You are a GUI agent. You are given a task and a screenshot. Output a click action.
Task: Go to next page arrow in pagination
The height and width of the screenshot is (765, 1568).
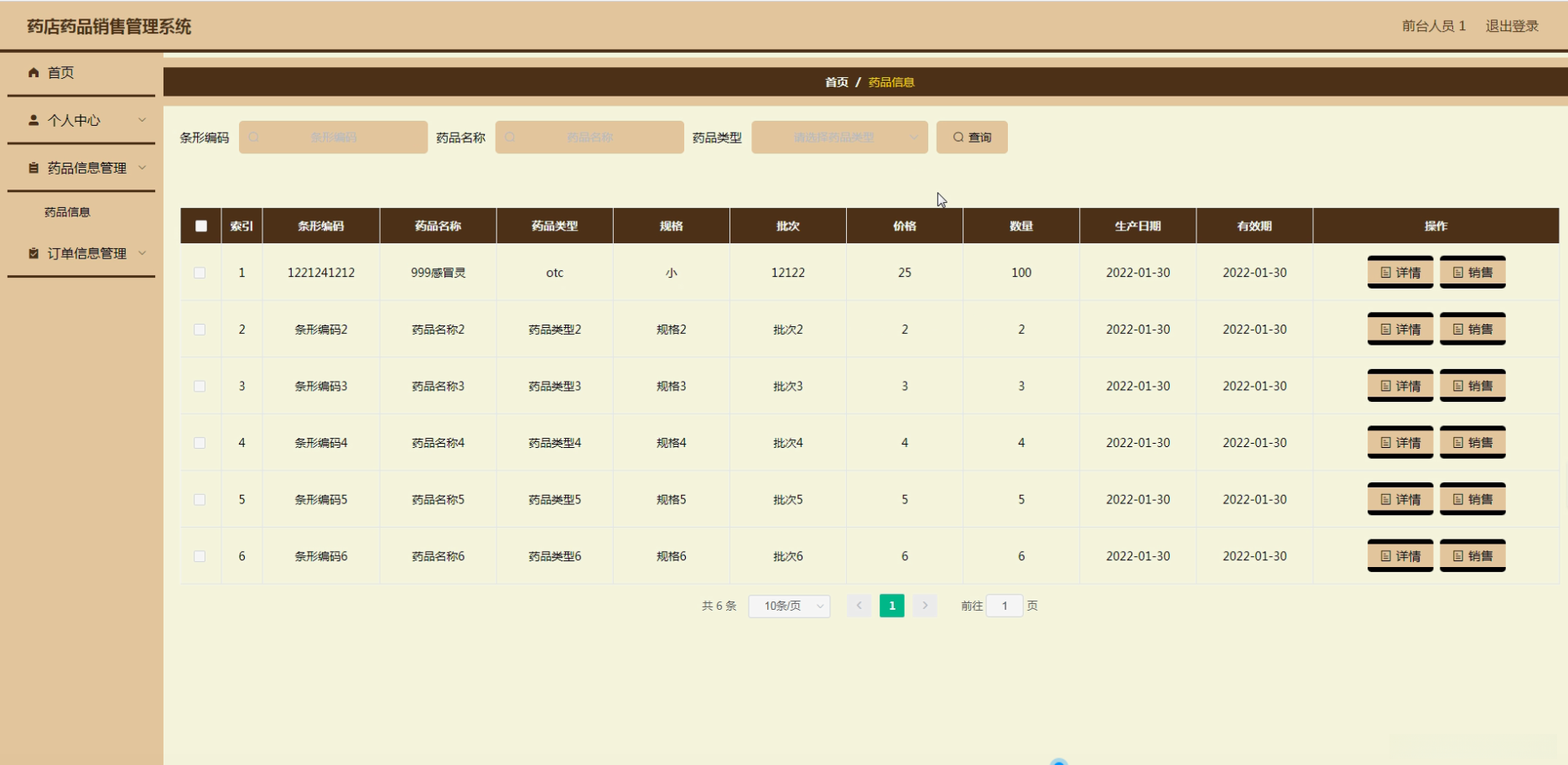point(925,606)
